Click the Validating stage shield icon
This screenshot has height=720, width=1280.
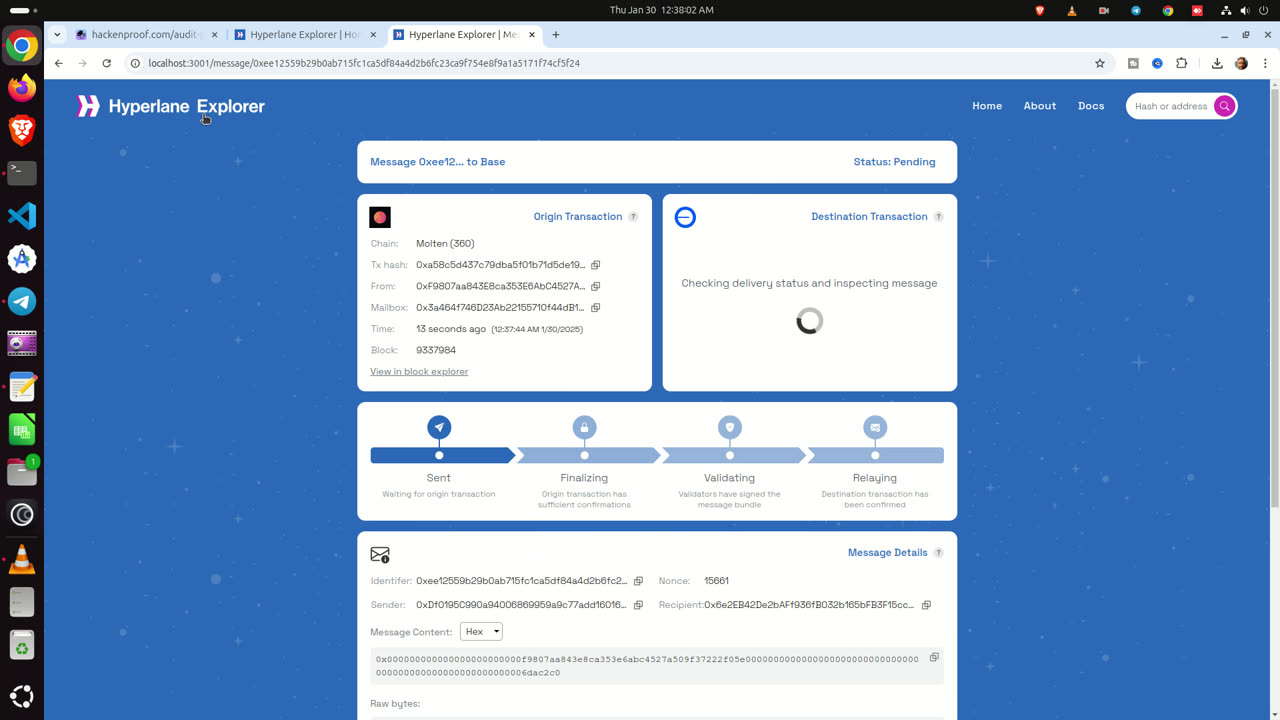tap(730, 427)
